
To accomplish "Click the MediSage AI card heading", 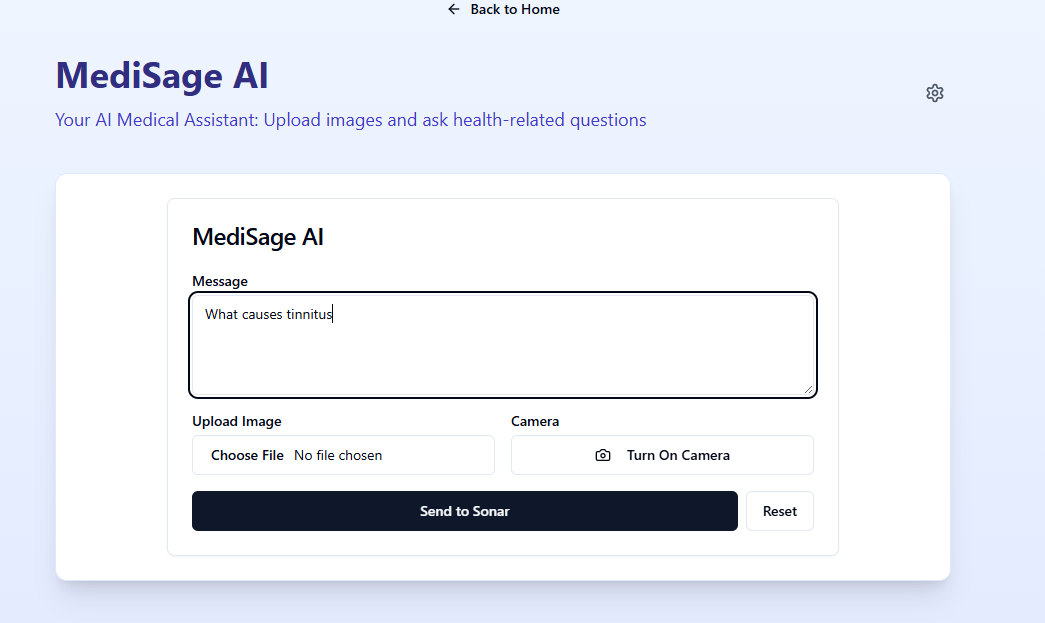I will 258,237.
